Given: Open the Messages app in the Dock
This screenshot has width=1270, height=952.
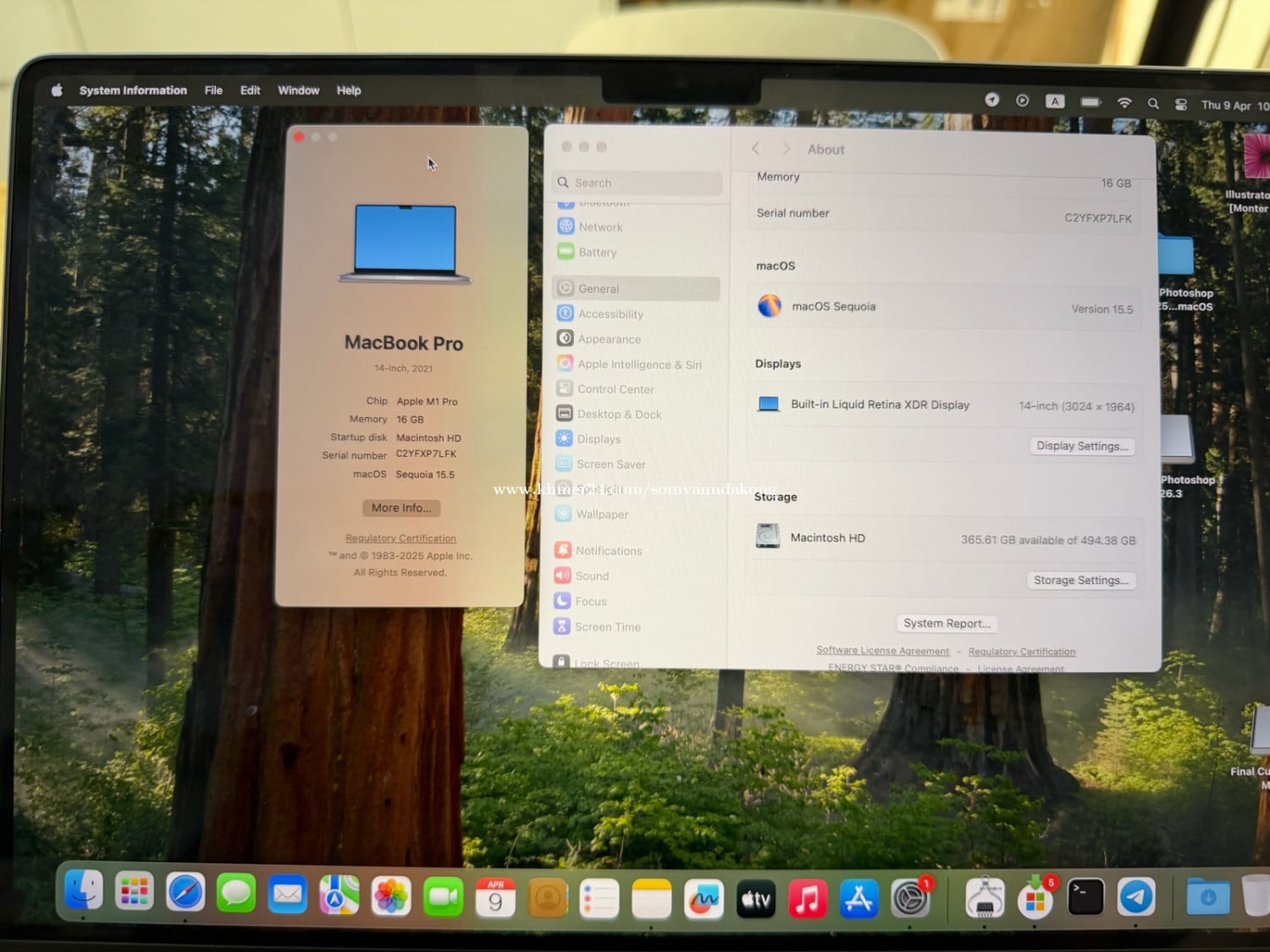Looking at the screenshot, I should pyautogui.click(x=236, y=894).
